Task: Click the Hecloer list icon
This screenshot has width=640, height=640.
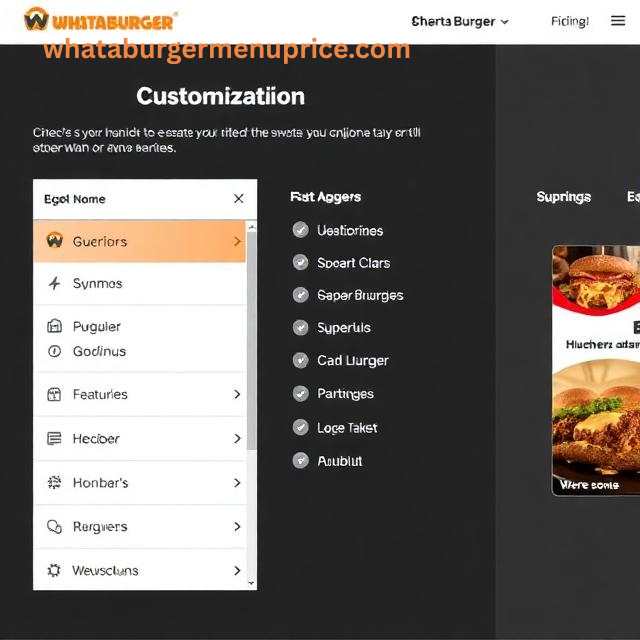Action: [x=54, y=438]
